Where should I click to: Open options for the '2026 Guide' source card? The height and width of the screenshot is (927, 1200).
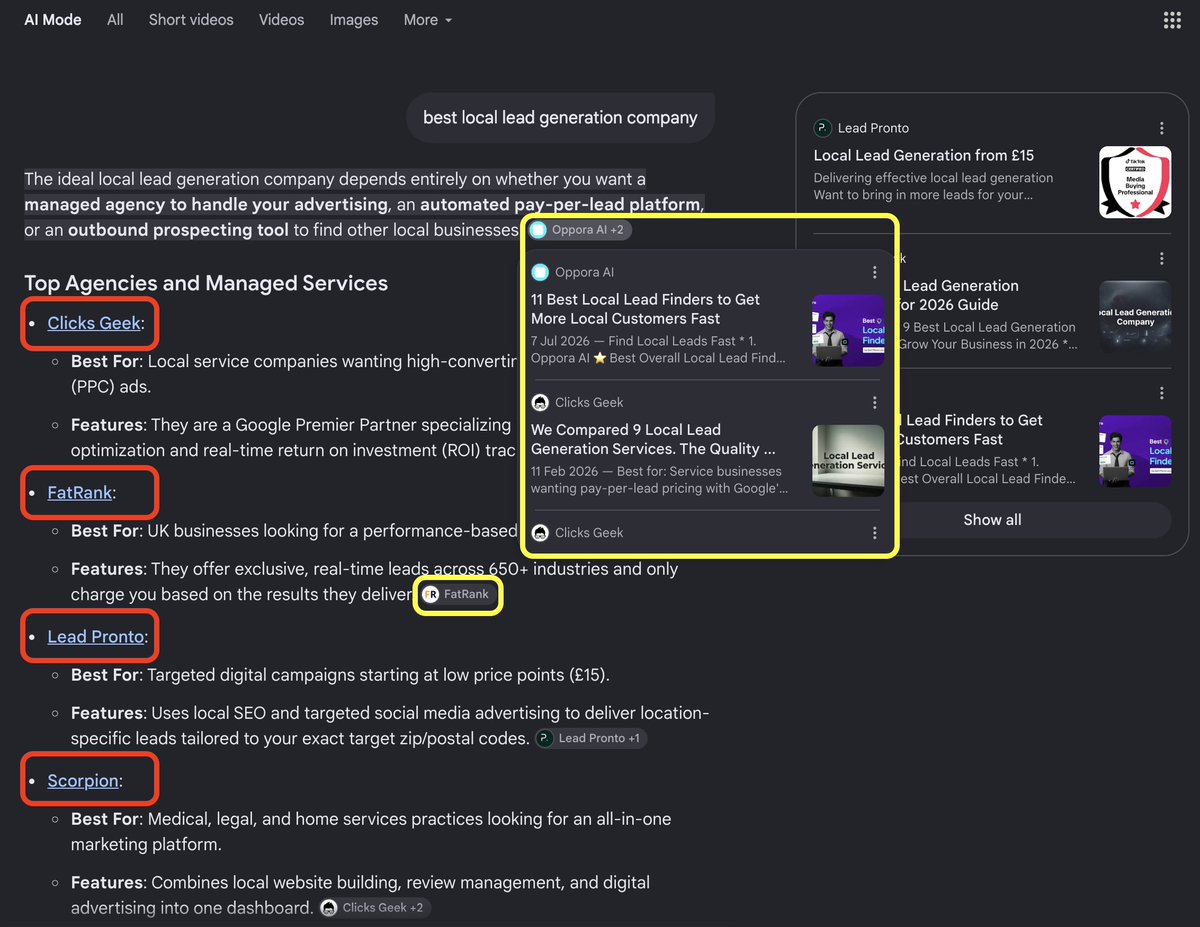point(1162,259)
